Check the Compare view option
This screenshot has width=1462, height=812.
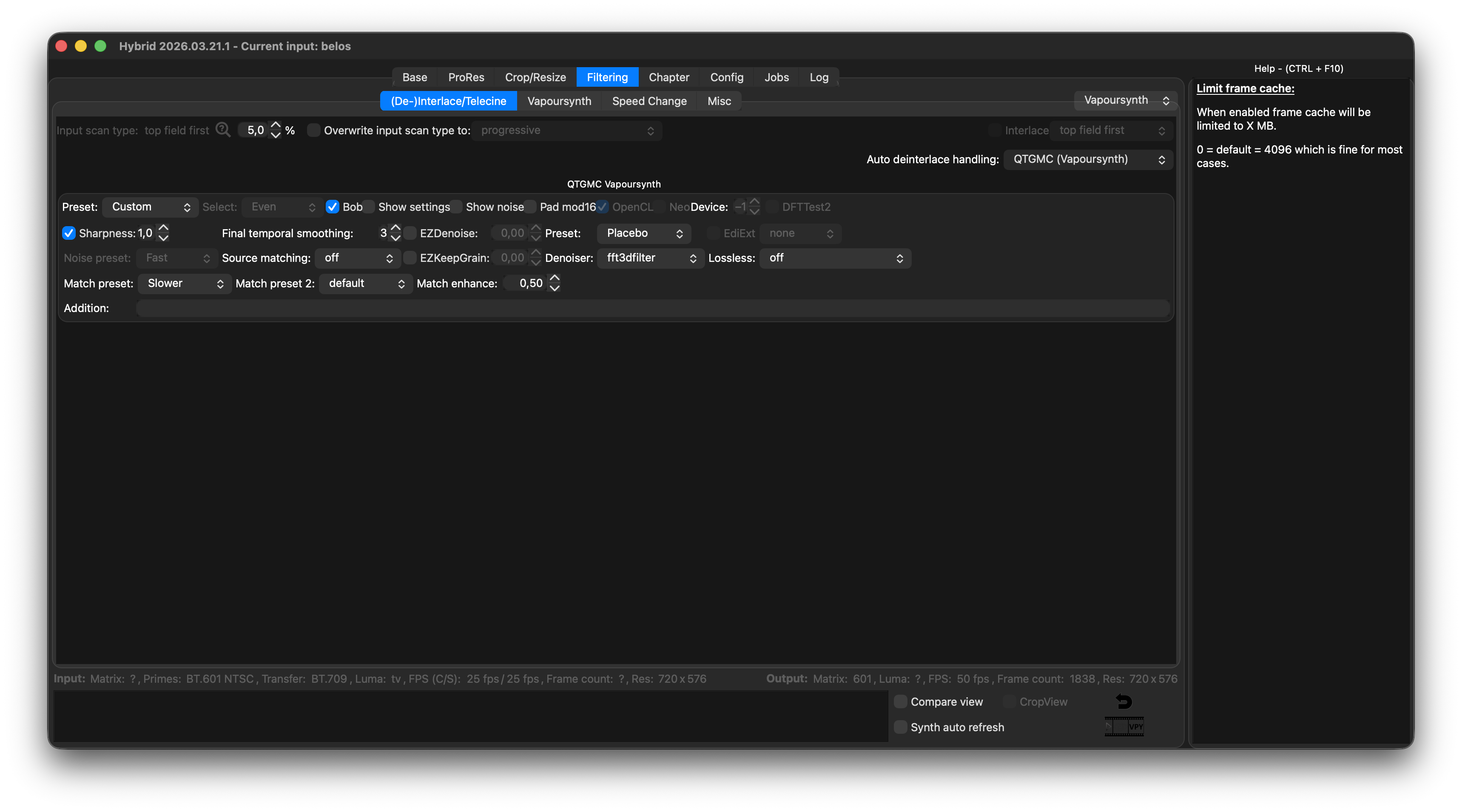(901, 702)
